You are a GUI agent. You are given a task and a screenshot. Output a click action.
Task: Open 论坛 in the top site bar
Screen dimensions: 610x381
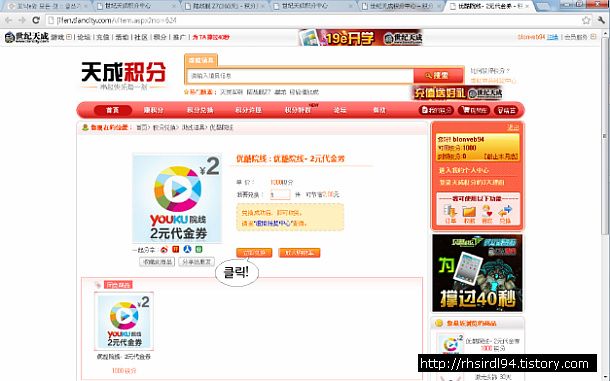(83, 37)
